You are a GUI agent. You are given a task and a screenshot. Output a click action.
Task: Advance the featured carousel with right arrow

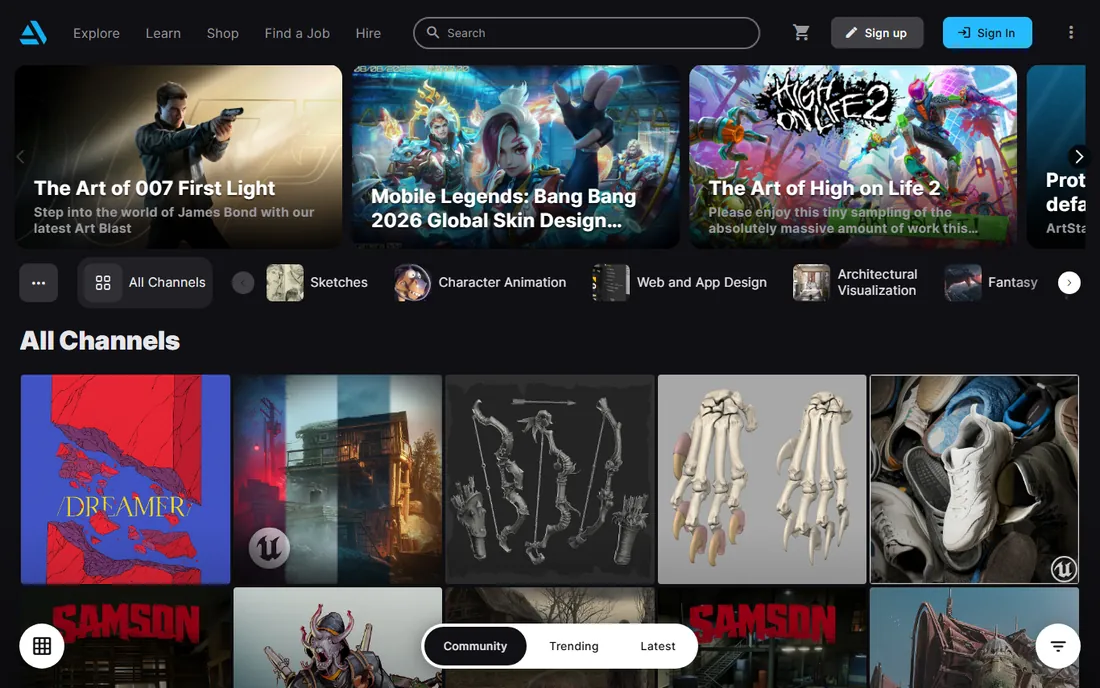tap(1079, 156)
